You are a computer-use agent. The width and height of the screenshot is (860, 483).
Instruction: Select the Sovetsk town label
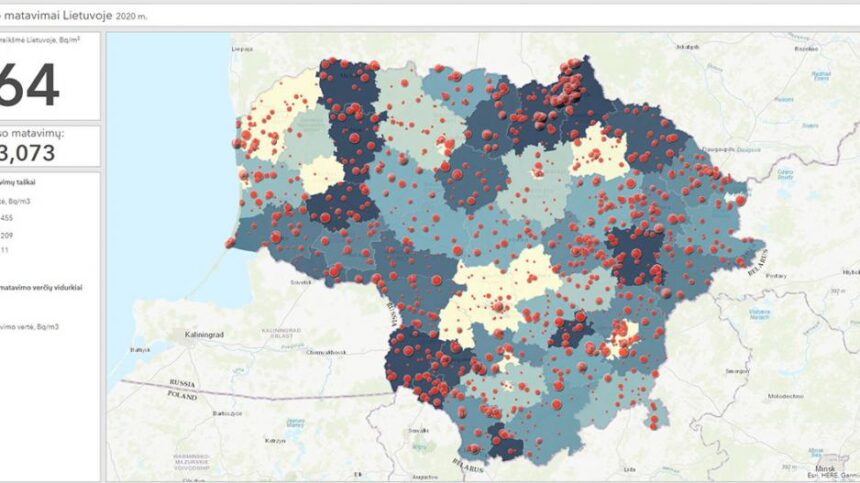pos(300,282)
